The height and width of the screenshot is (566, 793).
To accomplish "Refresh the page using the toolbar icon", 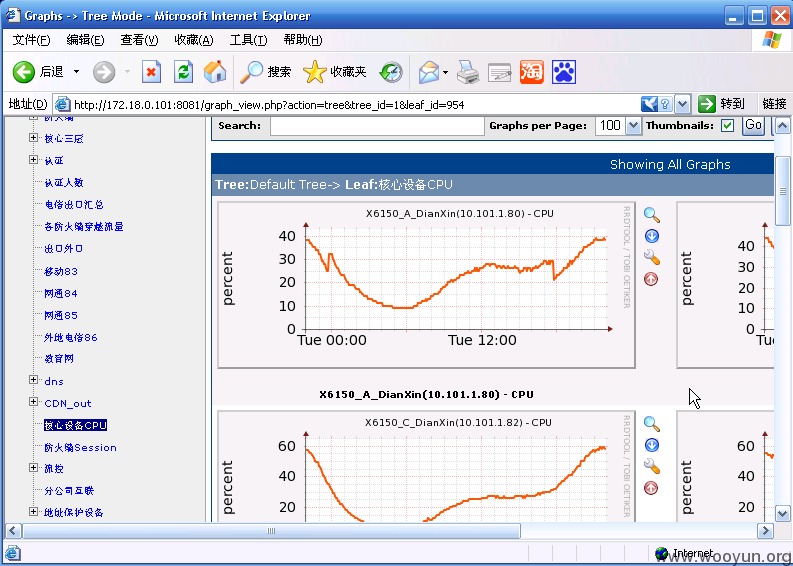I will coord(183,72).
